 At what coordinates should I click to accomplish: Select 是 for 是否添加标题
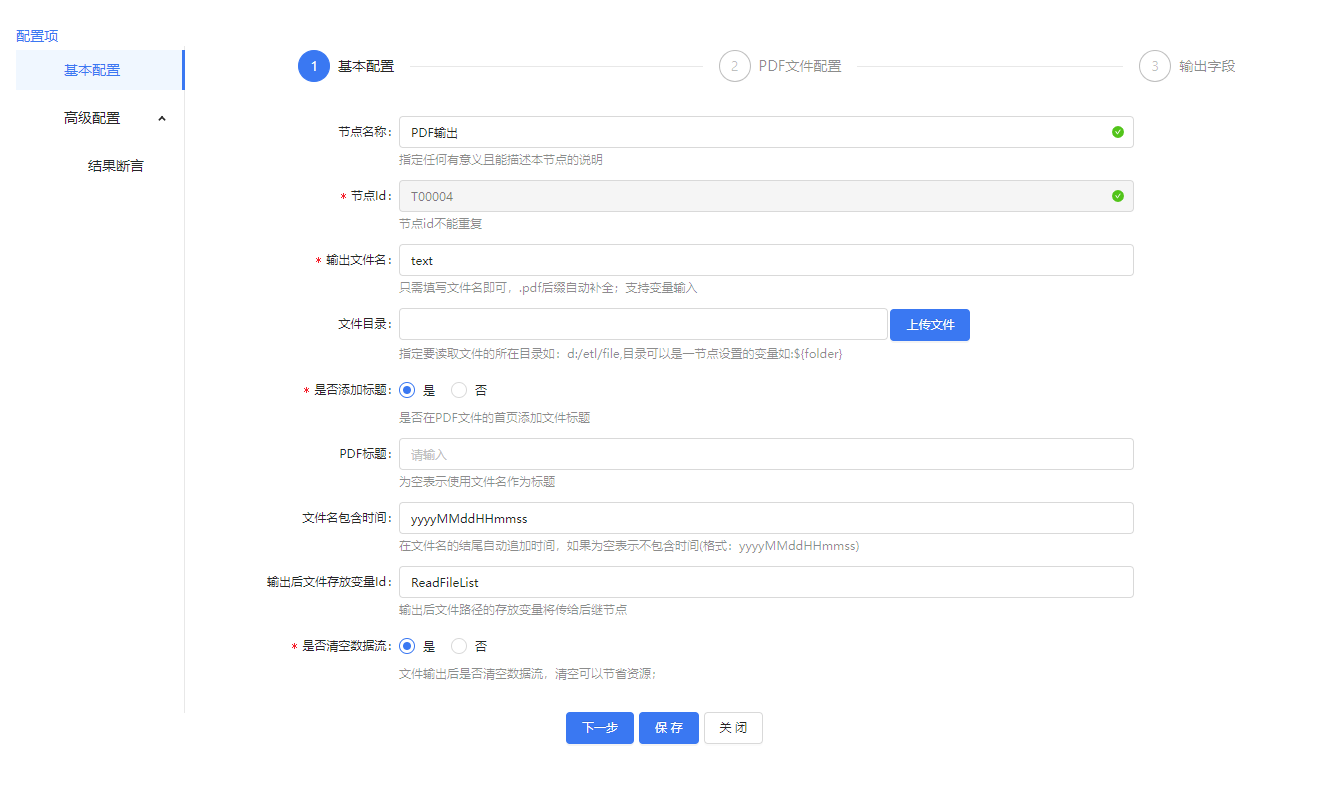coord(407,390)
